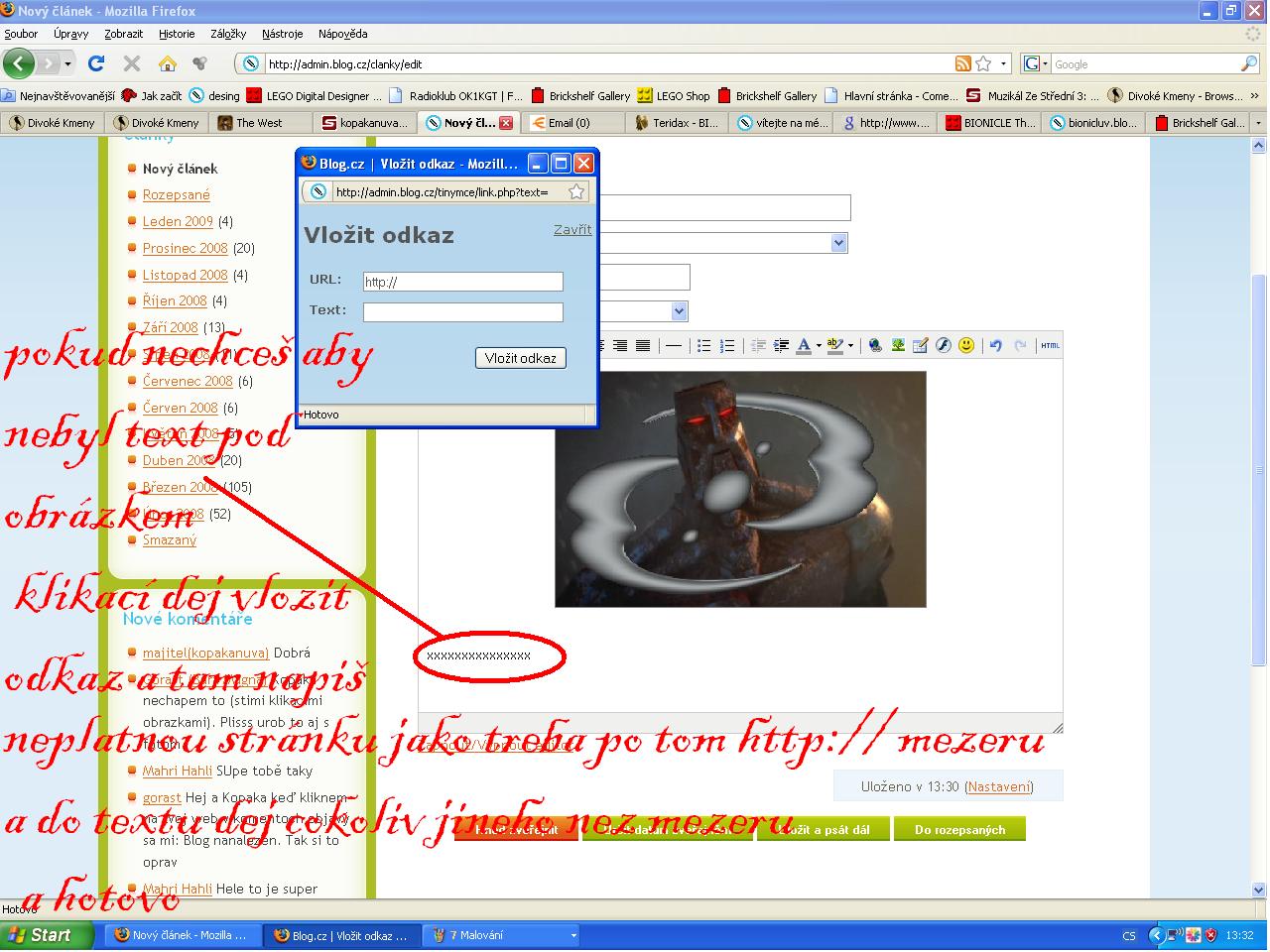Reload the page with the refresh icon
The image size is (1270, 952).
(96, 63)
